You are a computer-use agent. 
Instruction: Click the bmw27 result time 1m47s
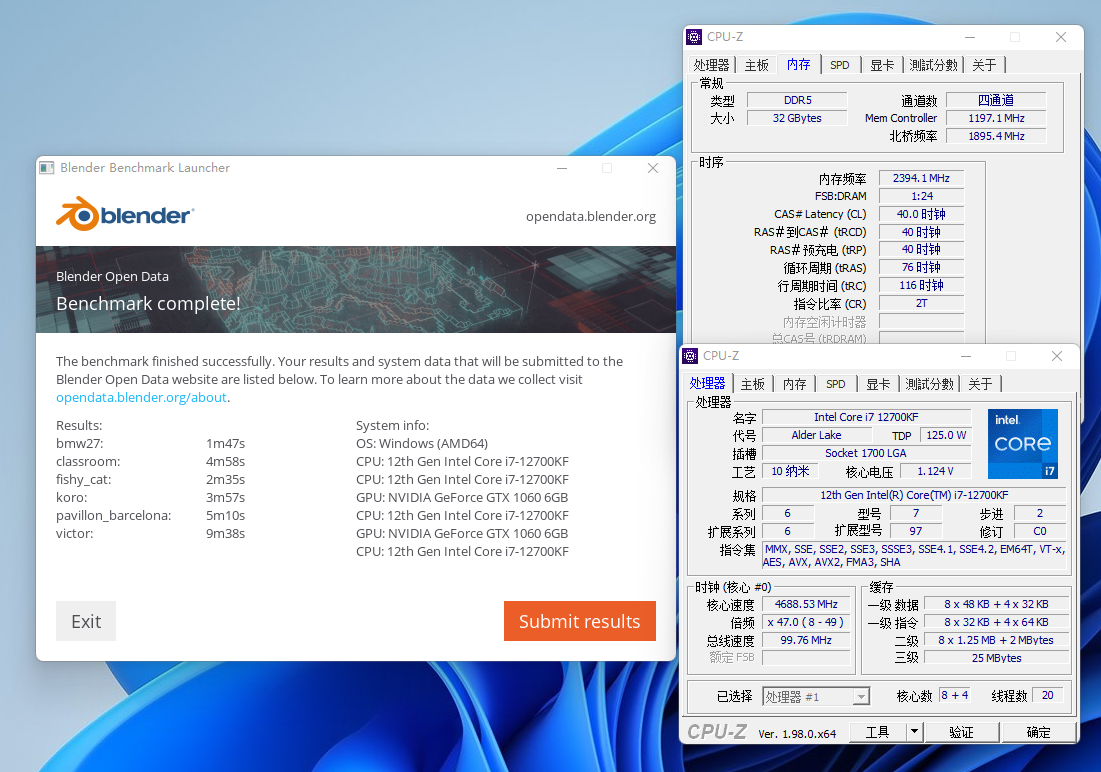pos(225,444)
